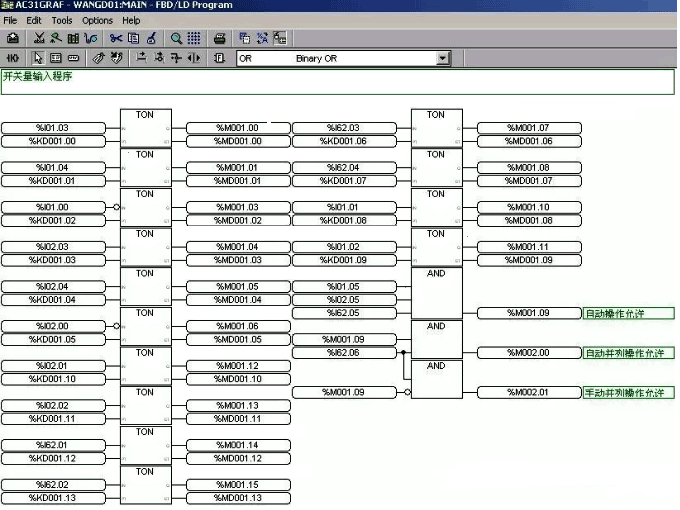
Task: Click the contact symbol icon at toolbar start
Action: (13, 58)
